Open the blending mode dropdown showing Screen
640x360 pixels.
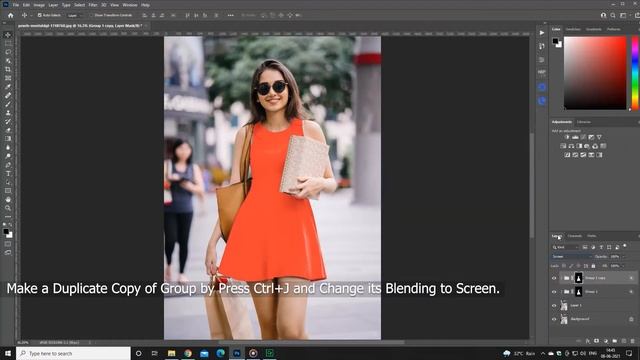[571, 257]
